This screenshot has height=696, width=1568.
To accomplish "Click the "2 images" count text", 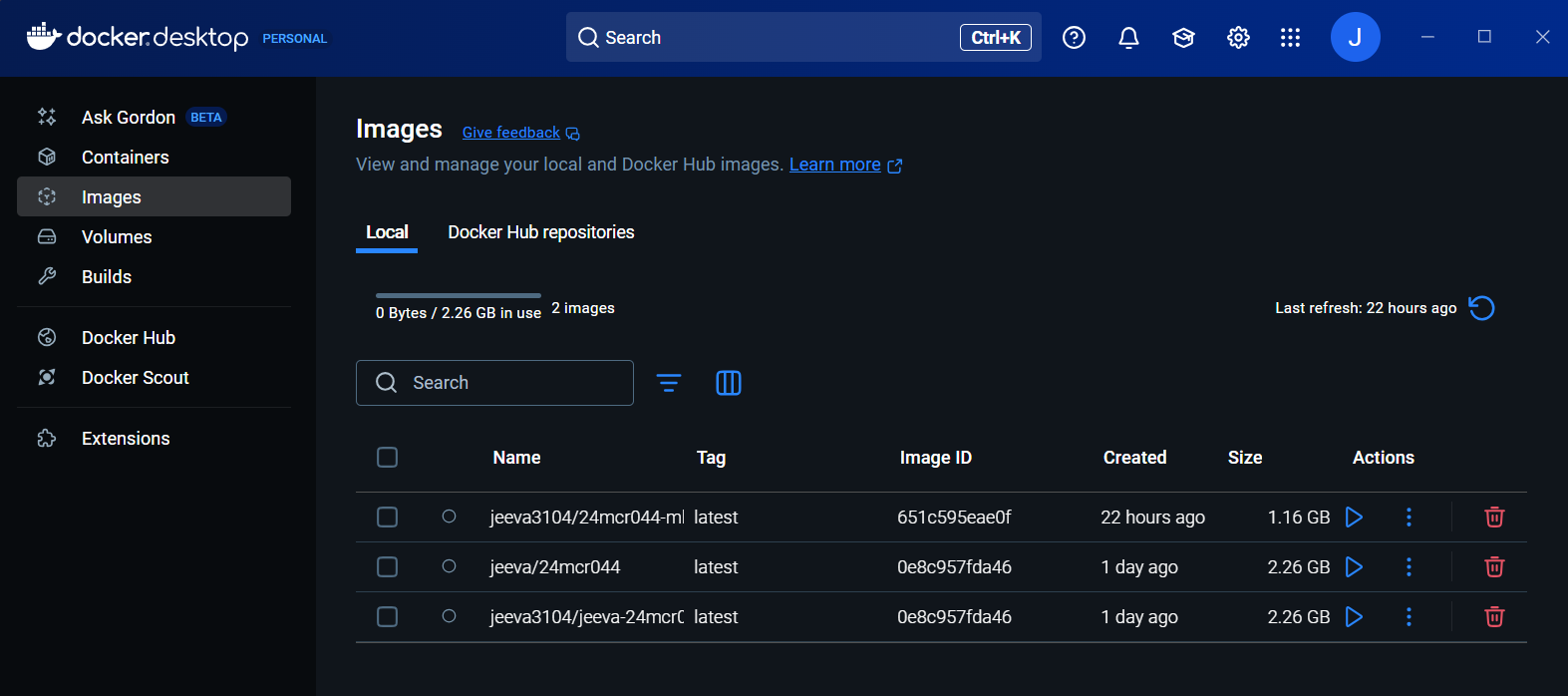I will click(x=583, y=308).
